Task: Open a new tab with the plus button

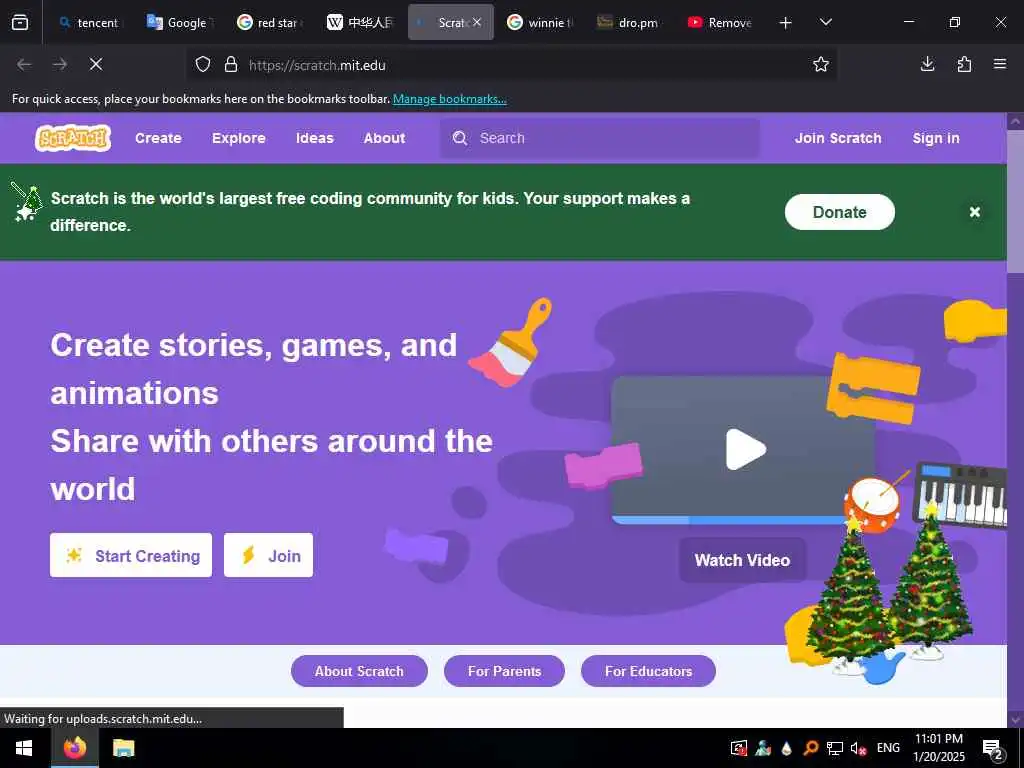Action: point(786,23)
